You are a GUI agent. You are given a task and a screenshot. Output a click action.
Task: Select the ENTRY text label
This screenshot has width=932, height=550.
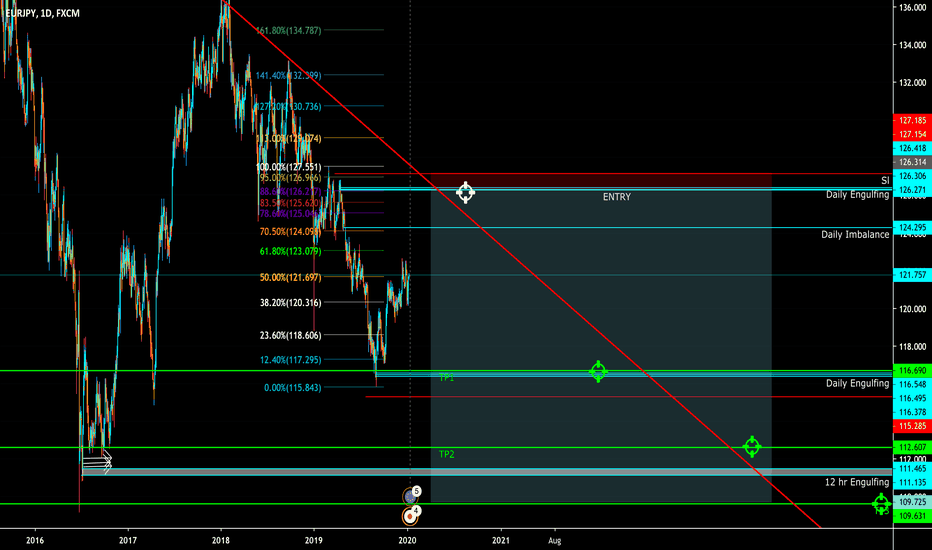pos(616,198)
